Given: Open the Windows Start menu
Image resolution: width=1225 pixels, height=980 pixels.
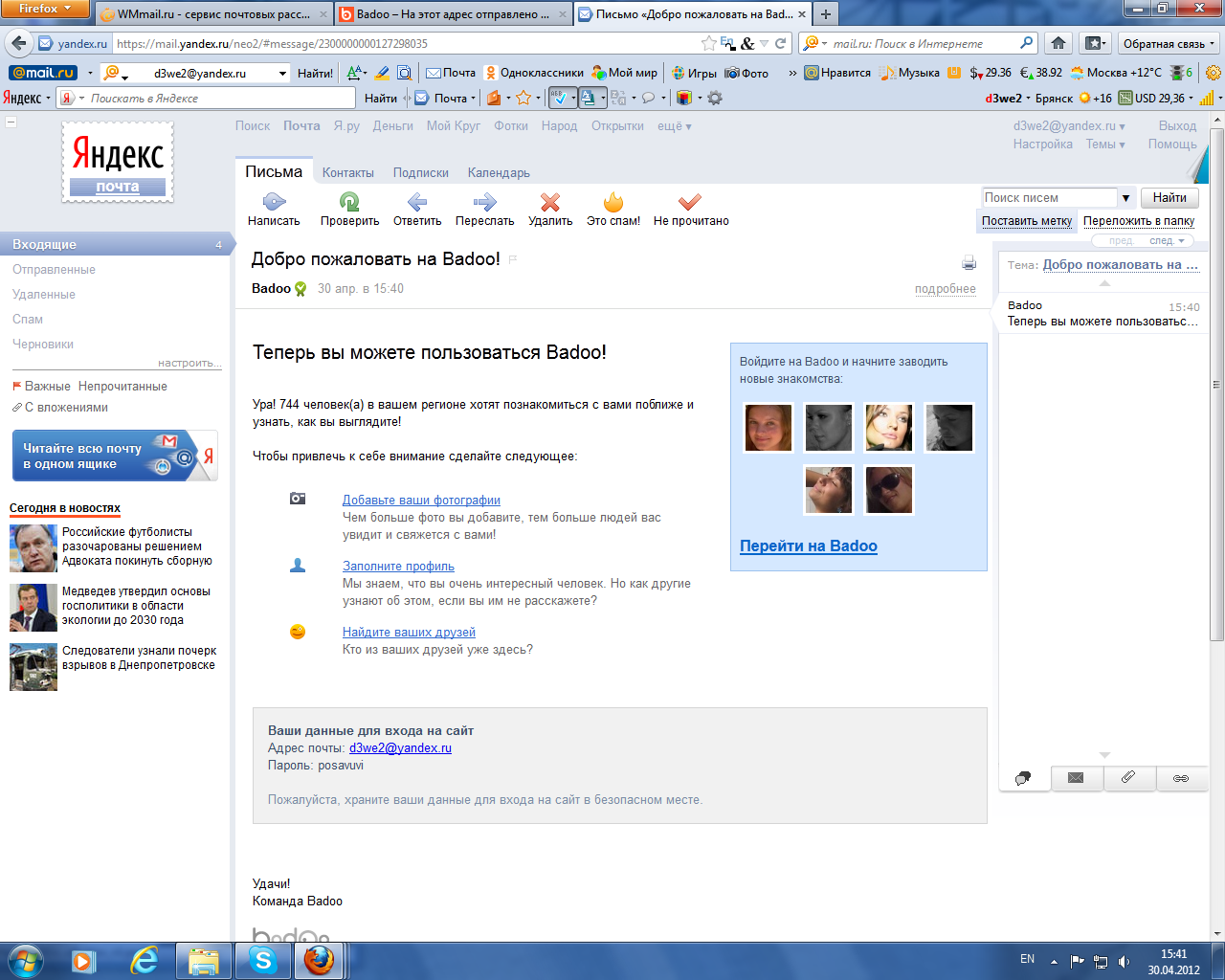Looking at the screenshot, I should coord(25,960).
